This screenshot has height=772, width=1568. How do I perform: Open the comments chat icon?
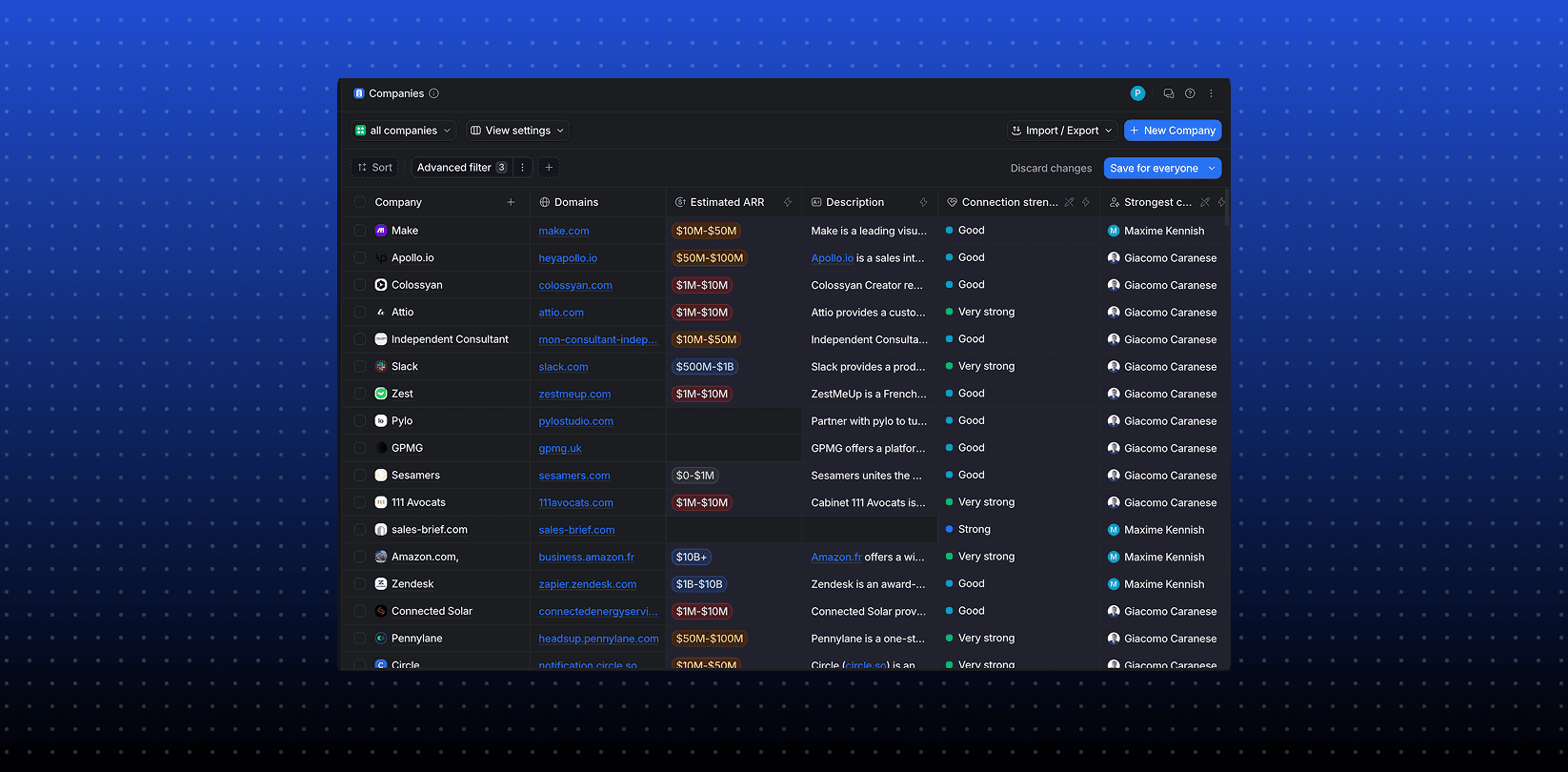(x=1169, y=93)
